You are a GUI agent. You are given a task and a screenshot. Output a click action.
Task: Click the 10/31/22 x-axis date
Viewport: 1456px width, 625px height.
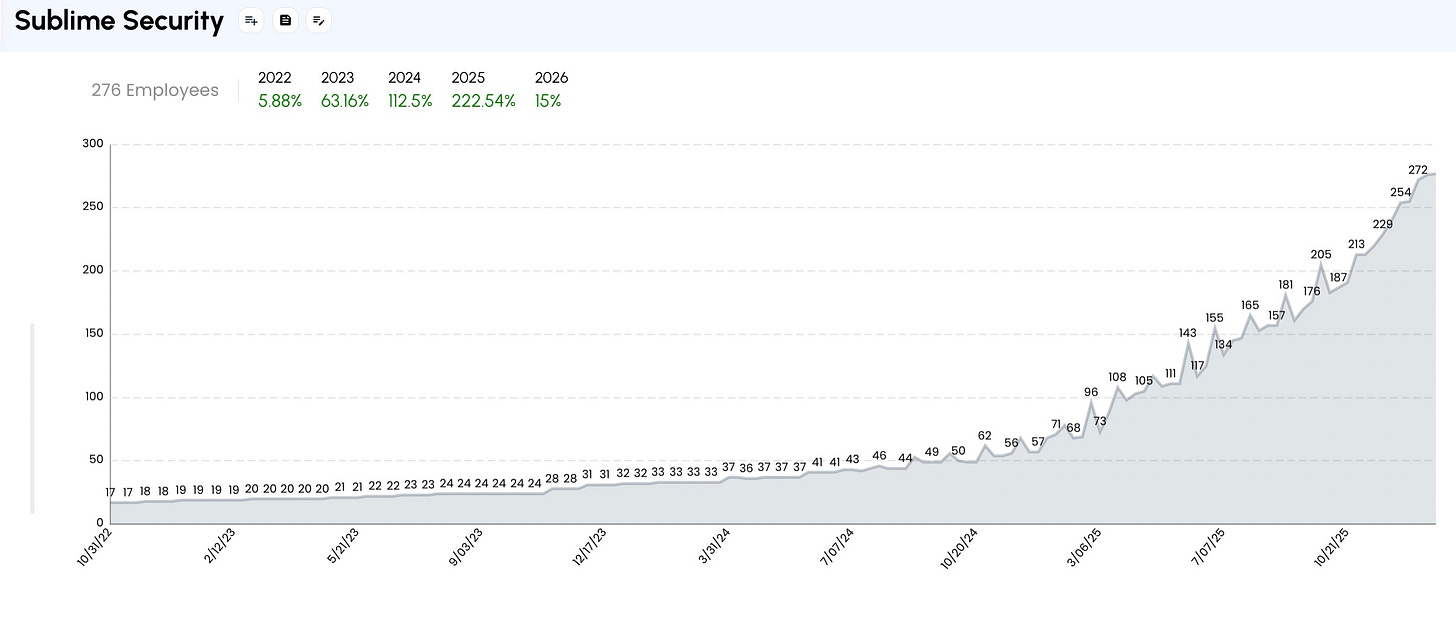95,548
